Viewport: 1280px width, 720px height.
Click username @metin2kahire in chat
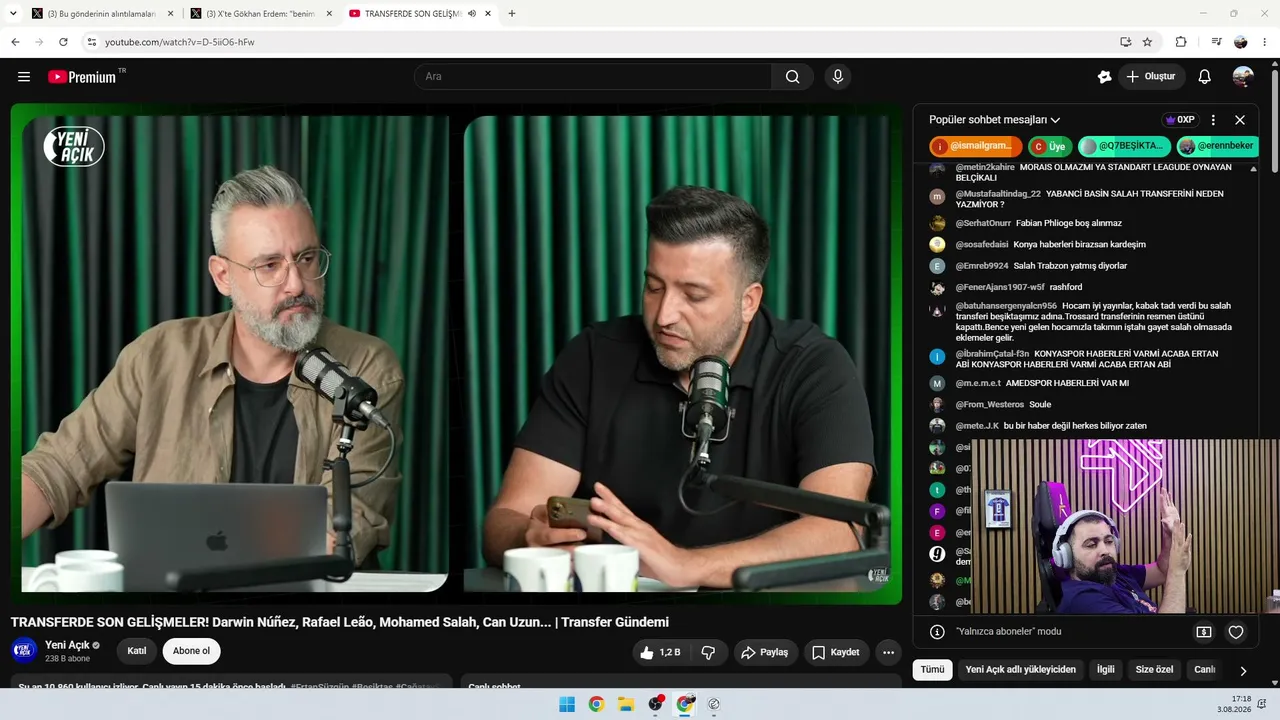pyautogui.click(x=985, y=167)
